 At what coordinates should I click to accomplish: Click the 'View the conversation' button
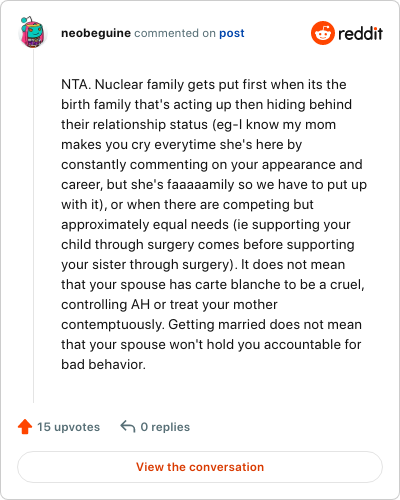coord(200,467)
